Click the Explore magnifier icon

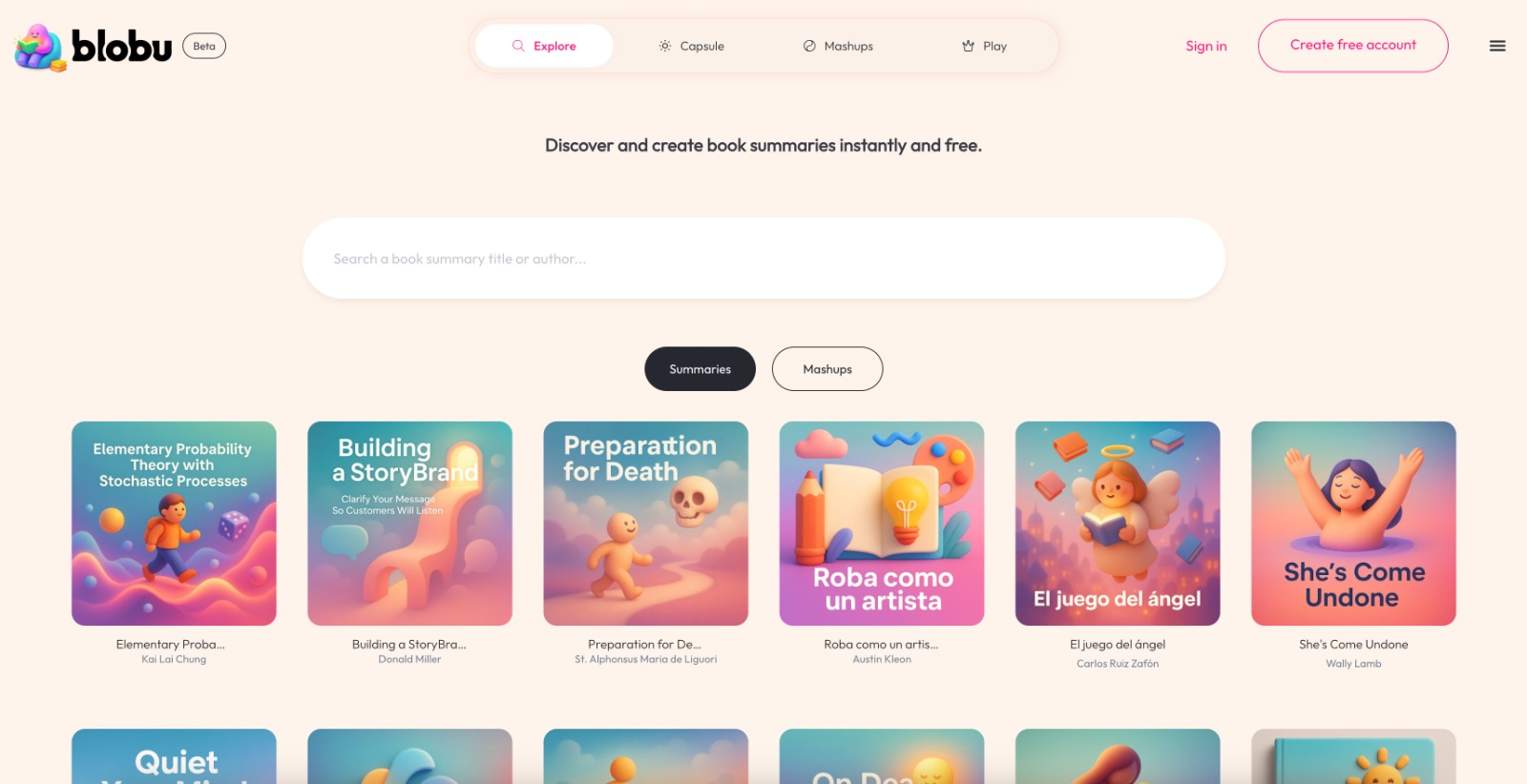tap(518, 46)
